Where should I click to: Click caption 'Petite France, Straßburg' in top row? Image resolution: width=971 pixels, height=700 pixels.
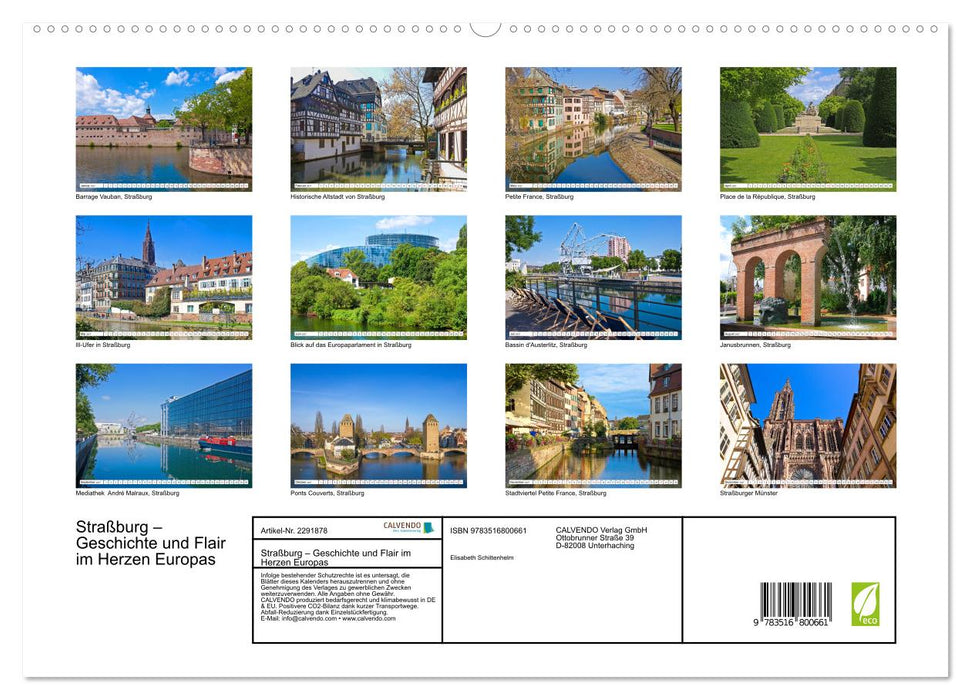539,197
